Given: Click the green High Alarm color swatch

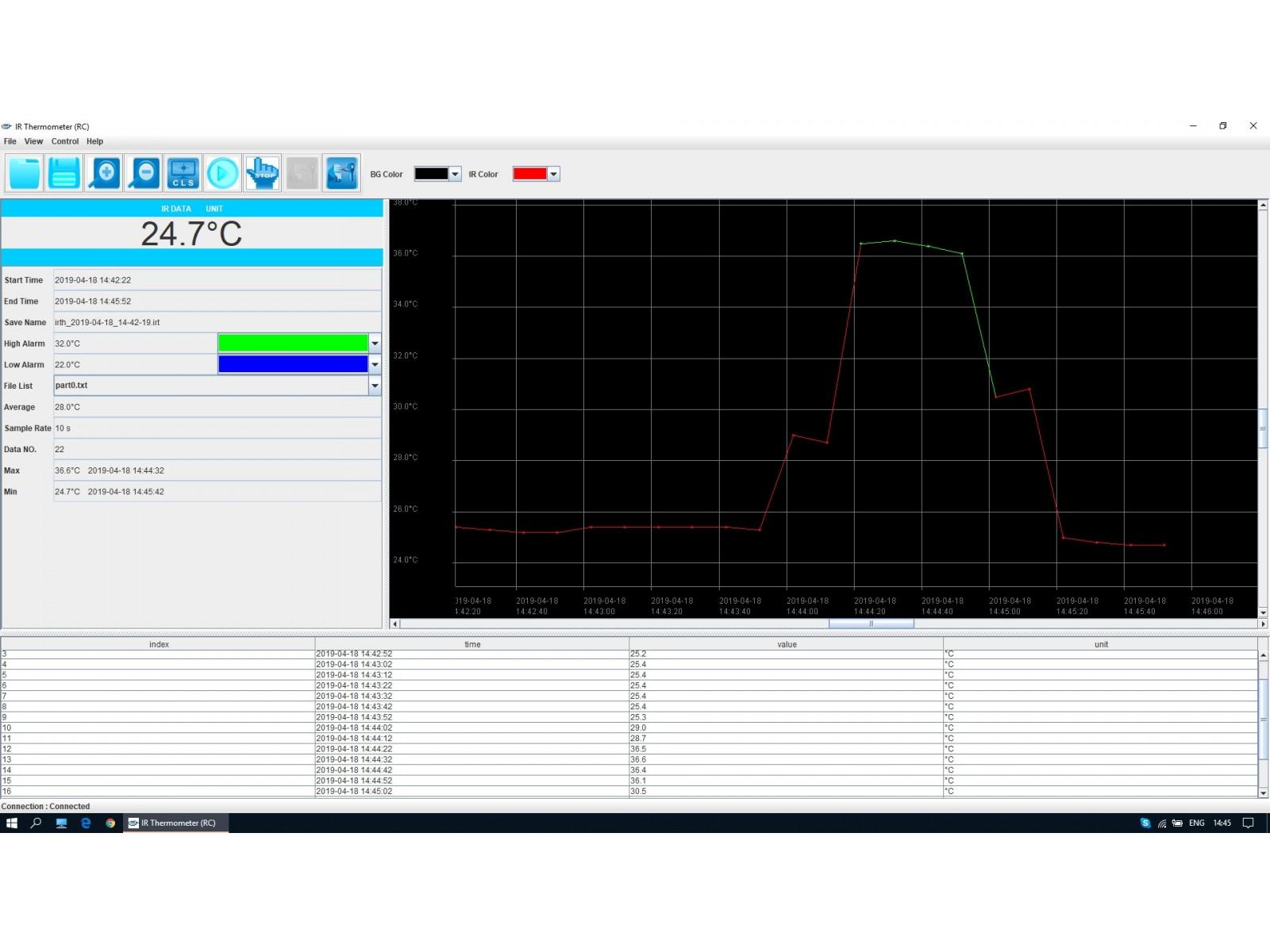Looking at the screenshot, I should (x=293, y=343).
